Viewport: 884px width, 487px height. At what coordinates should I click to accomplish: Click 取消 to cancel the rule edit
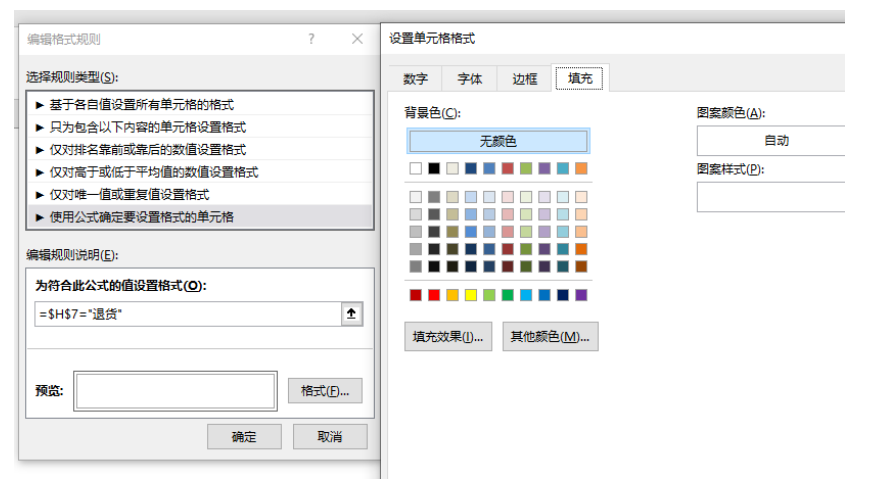pos(330,437)
